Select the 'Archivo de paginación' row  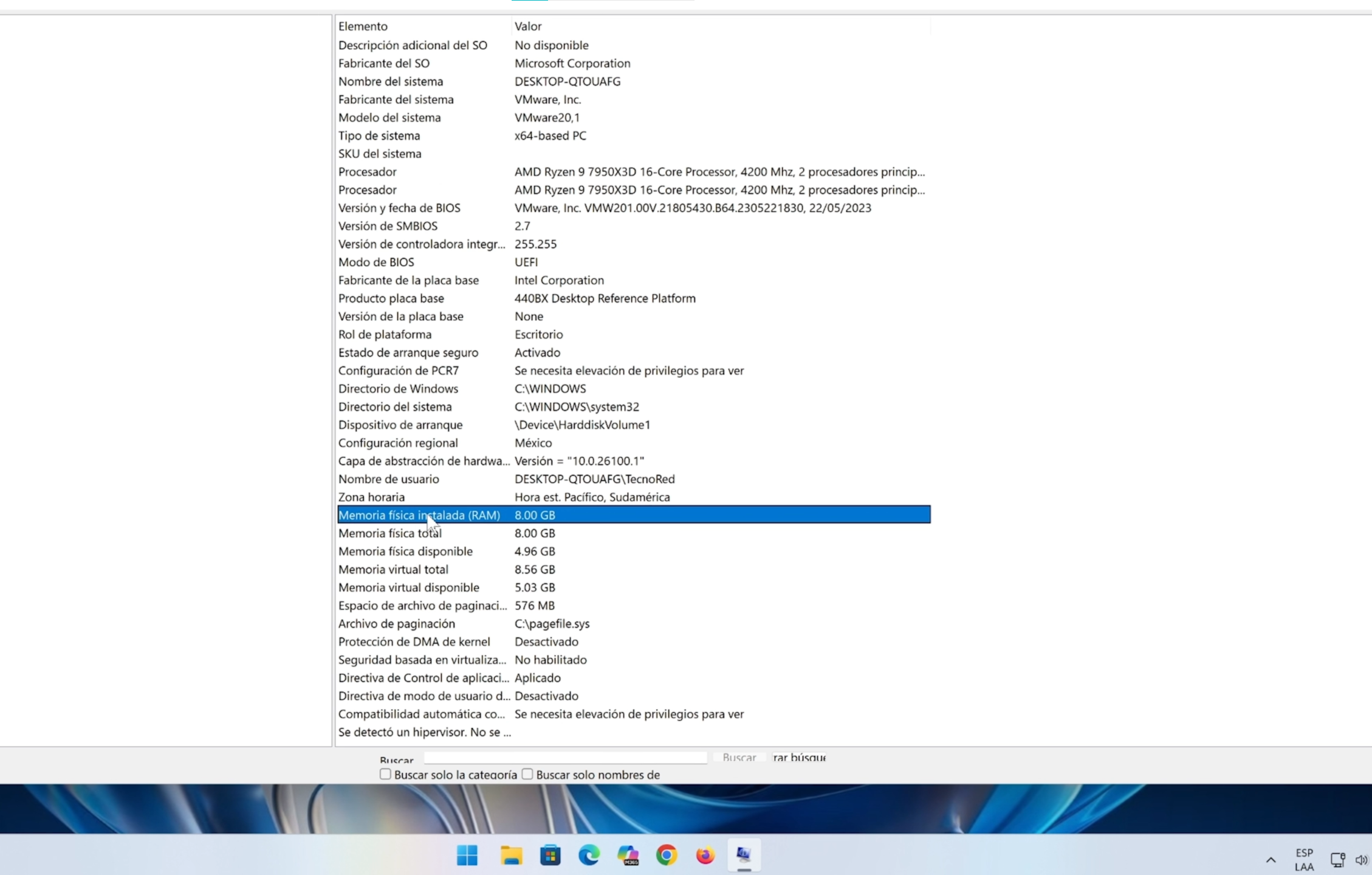tap(634, 623)
